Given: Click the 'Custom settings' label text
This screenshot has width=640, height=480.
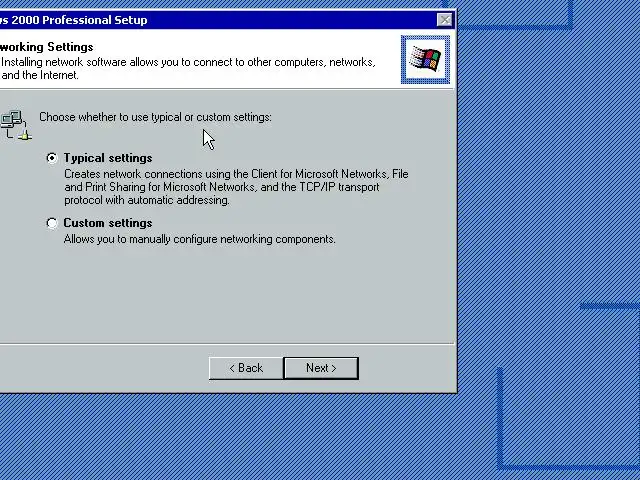Looking at the screenshot, I should [108, 223].
